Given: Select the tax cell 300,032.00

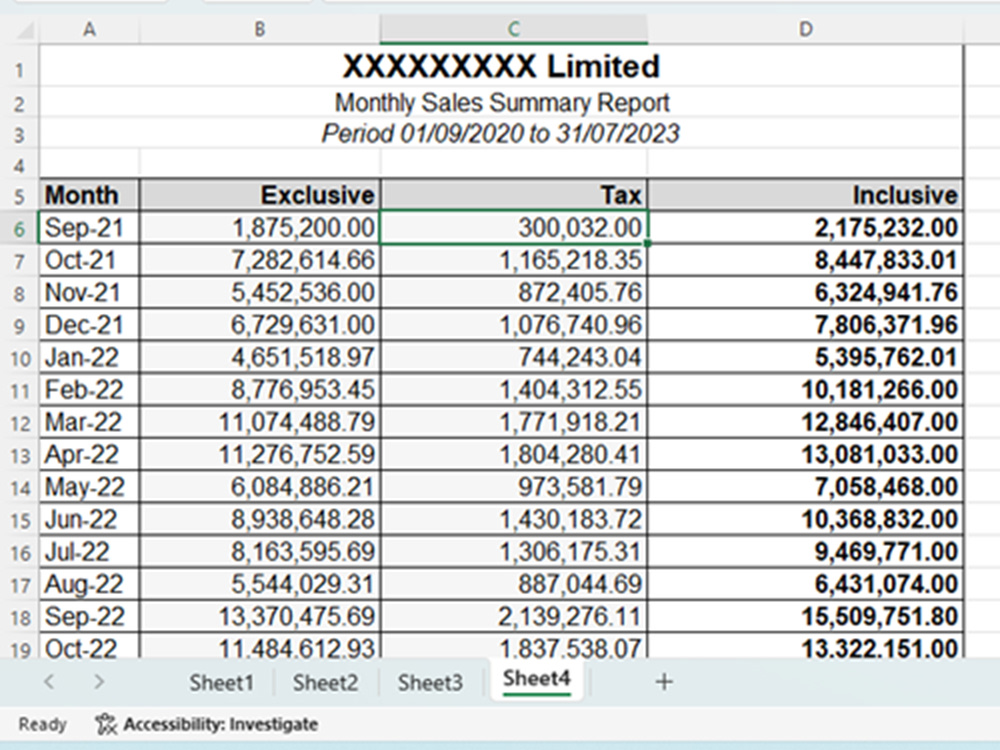Looking at the screenshot, I should point(514,228).
